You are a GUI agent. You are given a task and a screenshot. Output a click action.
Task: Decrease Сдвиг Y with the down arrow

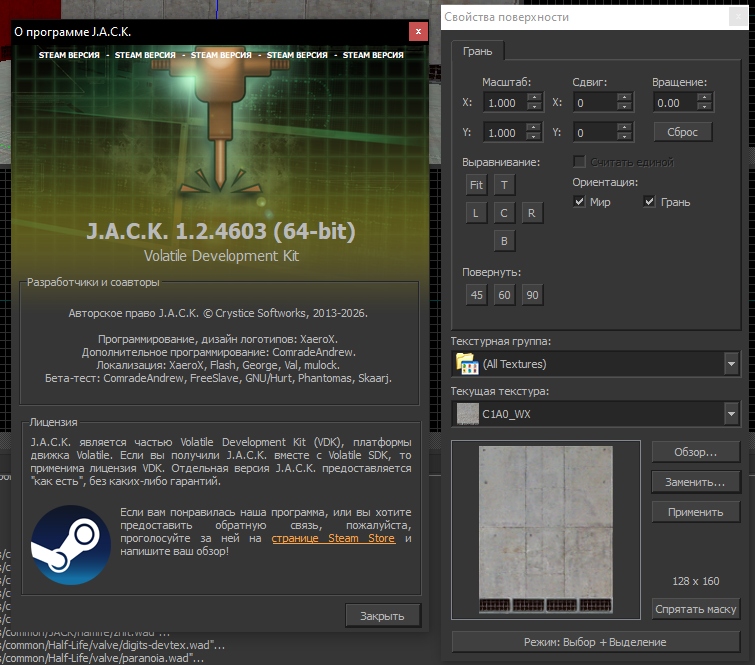pos(625,137)
